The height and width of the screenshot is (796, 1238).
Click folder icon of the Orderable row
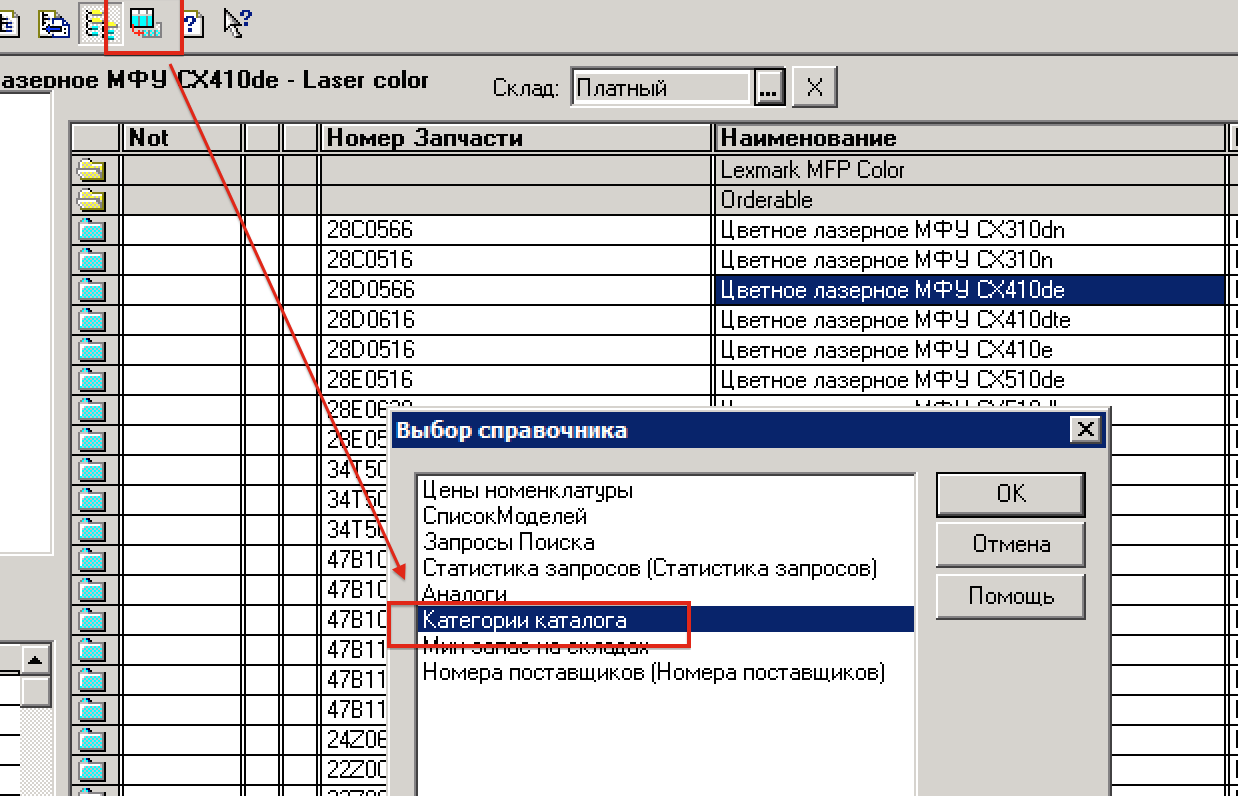[x=92, y=200]
